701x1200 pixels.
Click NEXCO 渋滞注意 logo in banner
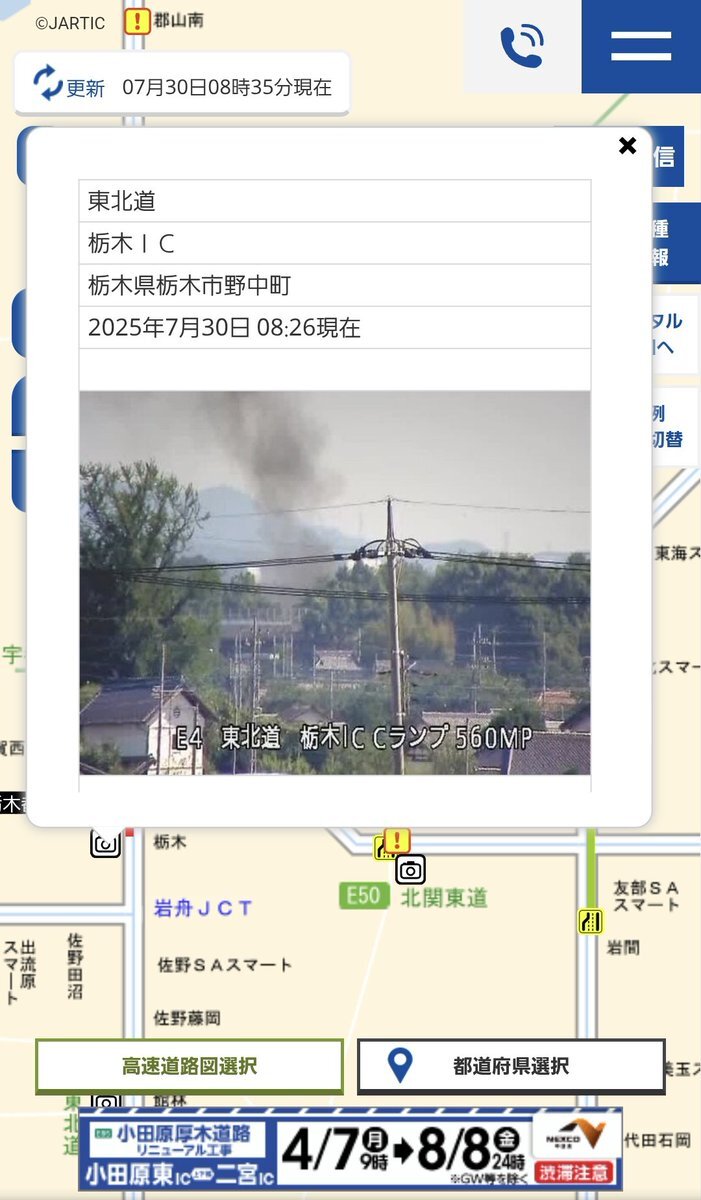click(x=576, y=1150)
